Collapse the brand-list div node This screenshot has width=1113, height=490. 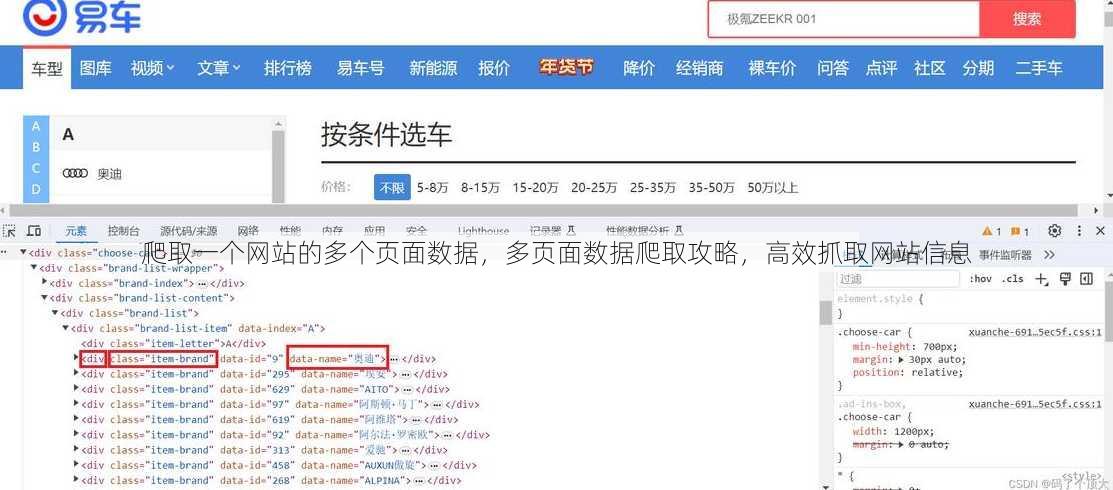55,313
